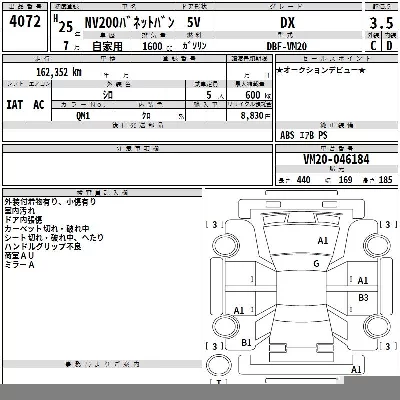The width and height of the screenshot is (400, 400).
Task: Click the lot number 4072
Action: pyautogui.click(x=25, y=22)
